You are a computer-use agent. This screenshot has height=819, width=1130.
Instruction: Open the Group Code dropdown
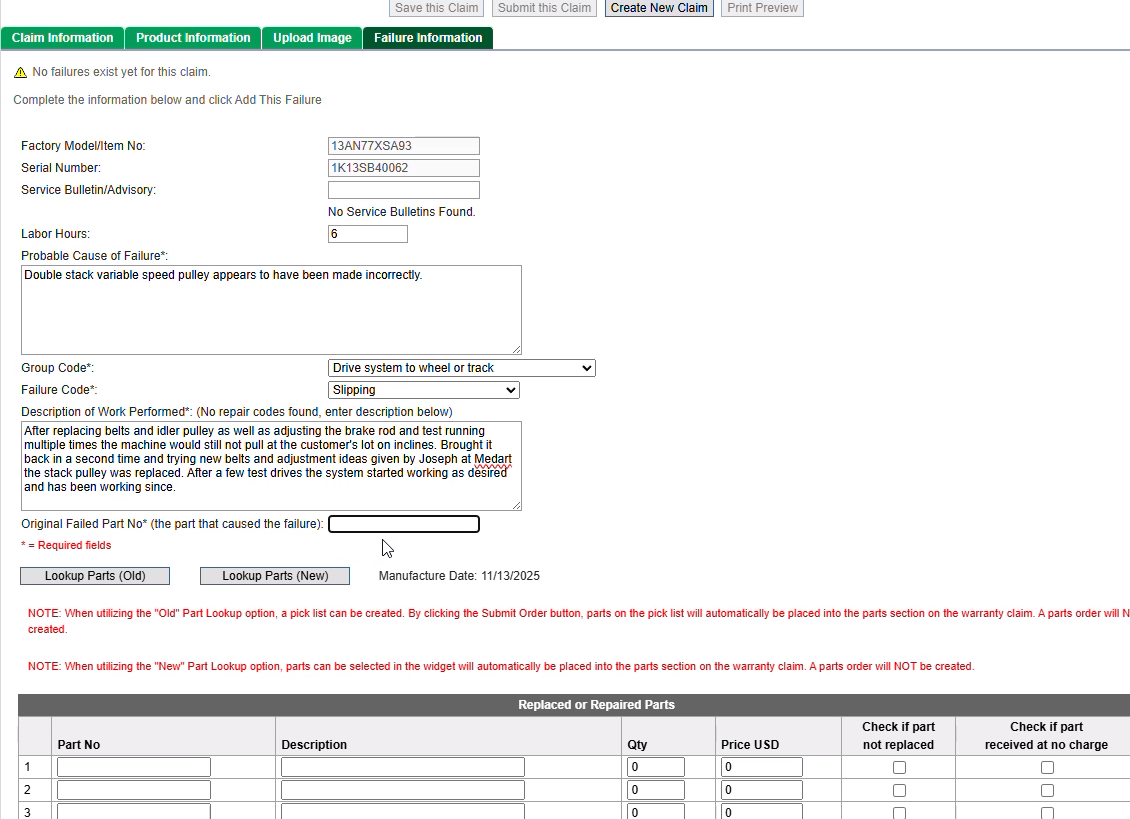[461, 368]
